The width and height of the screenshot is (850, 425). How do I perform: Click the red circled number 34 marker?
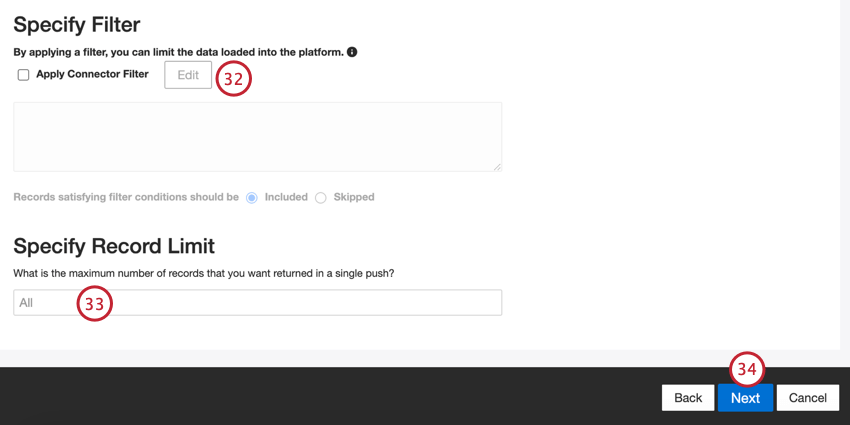(x=747, y=369)
